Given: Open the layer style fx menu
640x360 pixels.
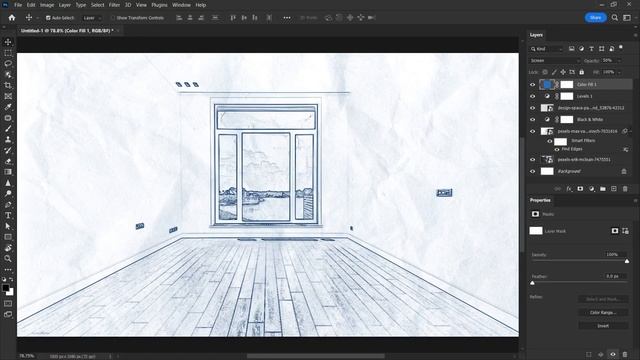Looking at the screenshot, I should coord(569,189).
